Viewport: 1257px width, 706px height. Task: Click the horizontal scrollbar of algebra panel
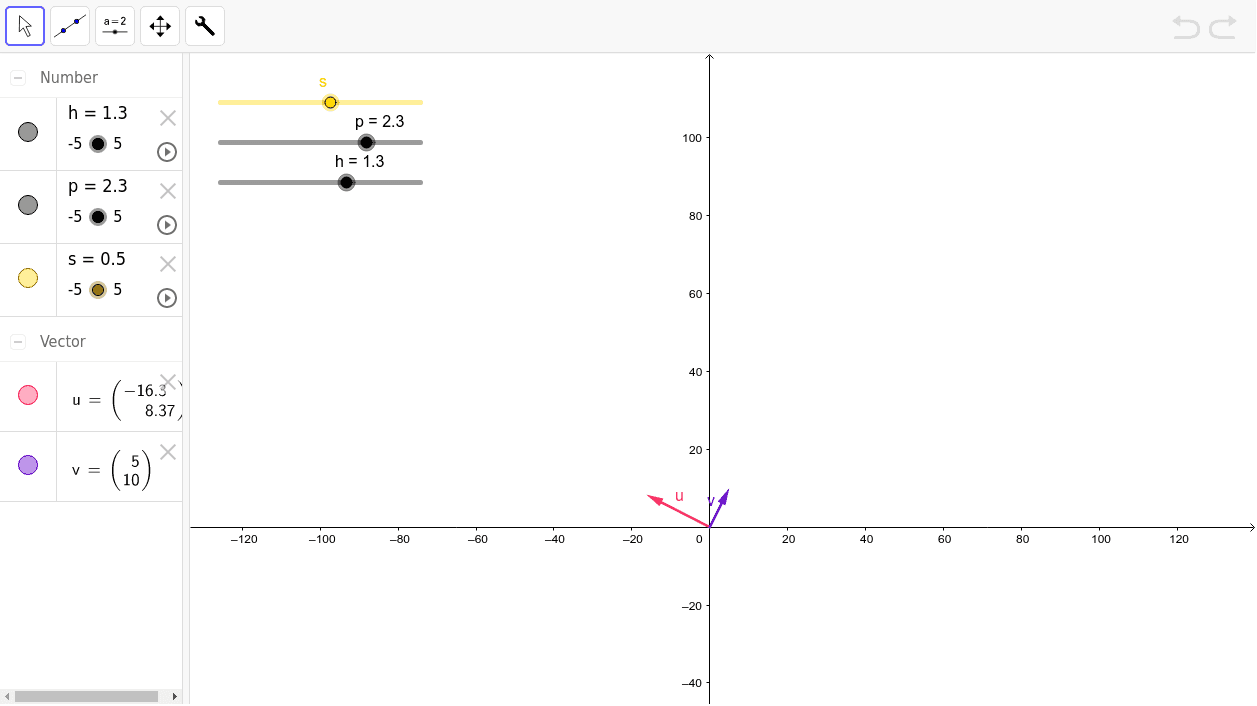coord(86,696)
